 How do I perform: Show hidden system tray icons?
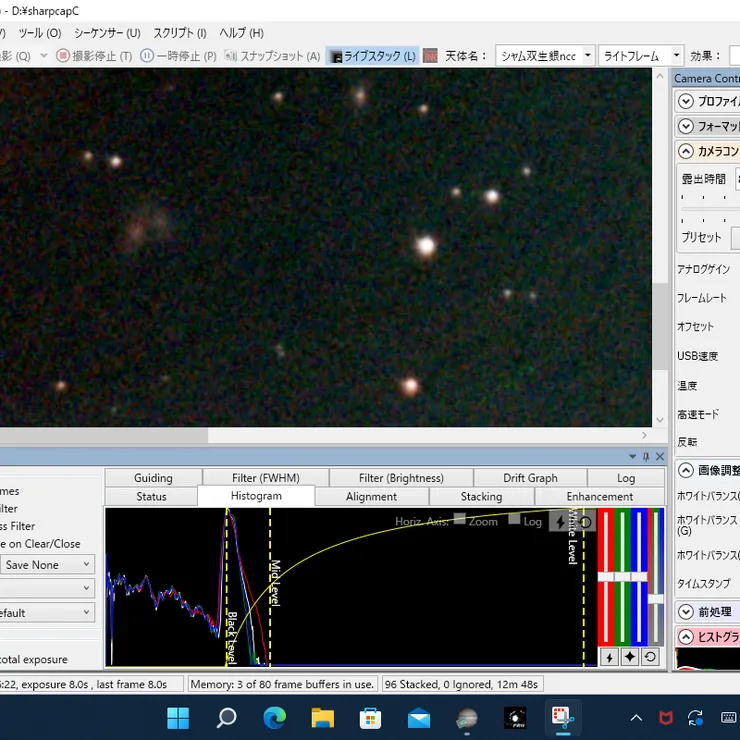636,718
